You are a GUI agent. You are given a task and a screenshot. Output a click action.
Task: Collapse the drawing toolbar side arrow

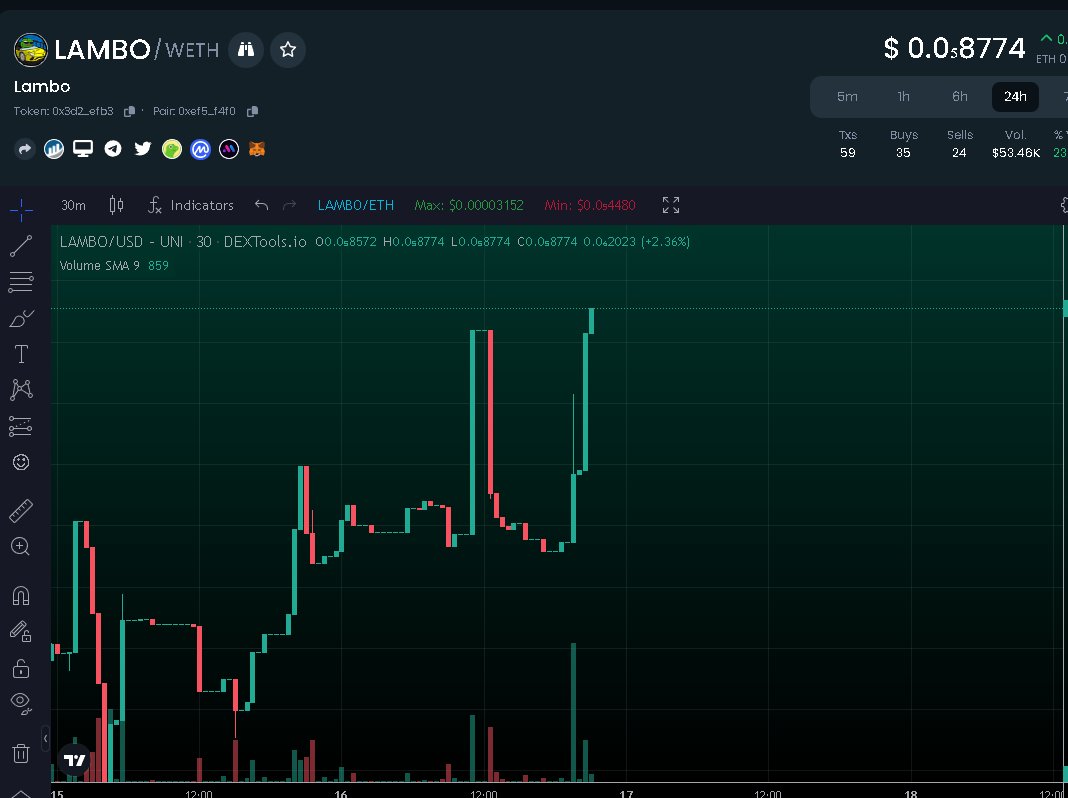click(46, 738)
